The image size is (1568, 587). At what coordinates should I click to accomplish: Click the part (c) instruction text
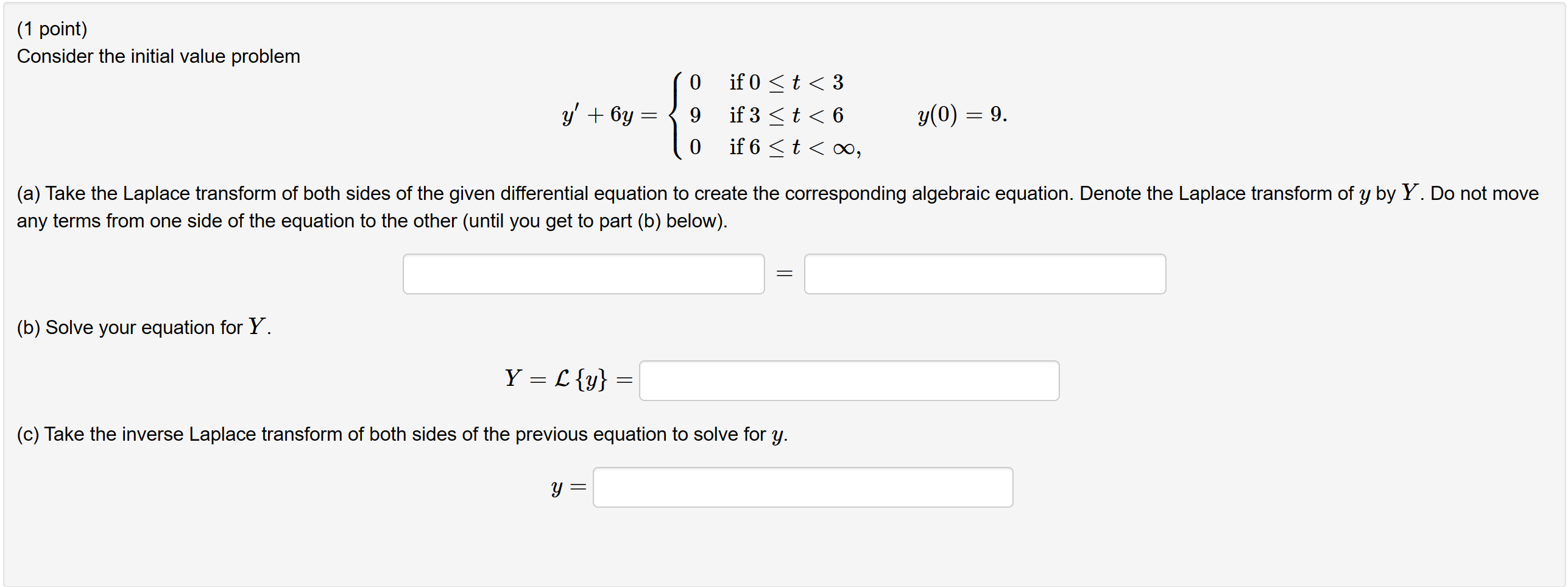click(401, 435)
